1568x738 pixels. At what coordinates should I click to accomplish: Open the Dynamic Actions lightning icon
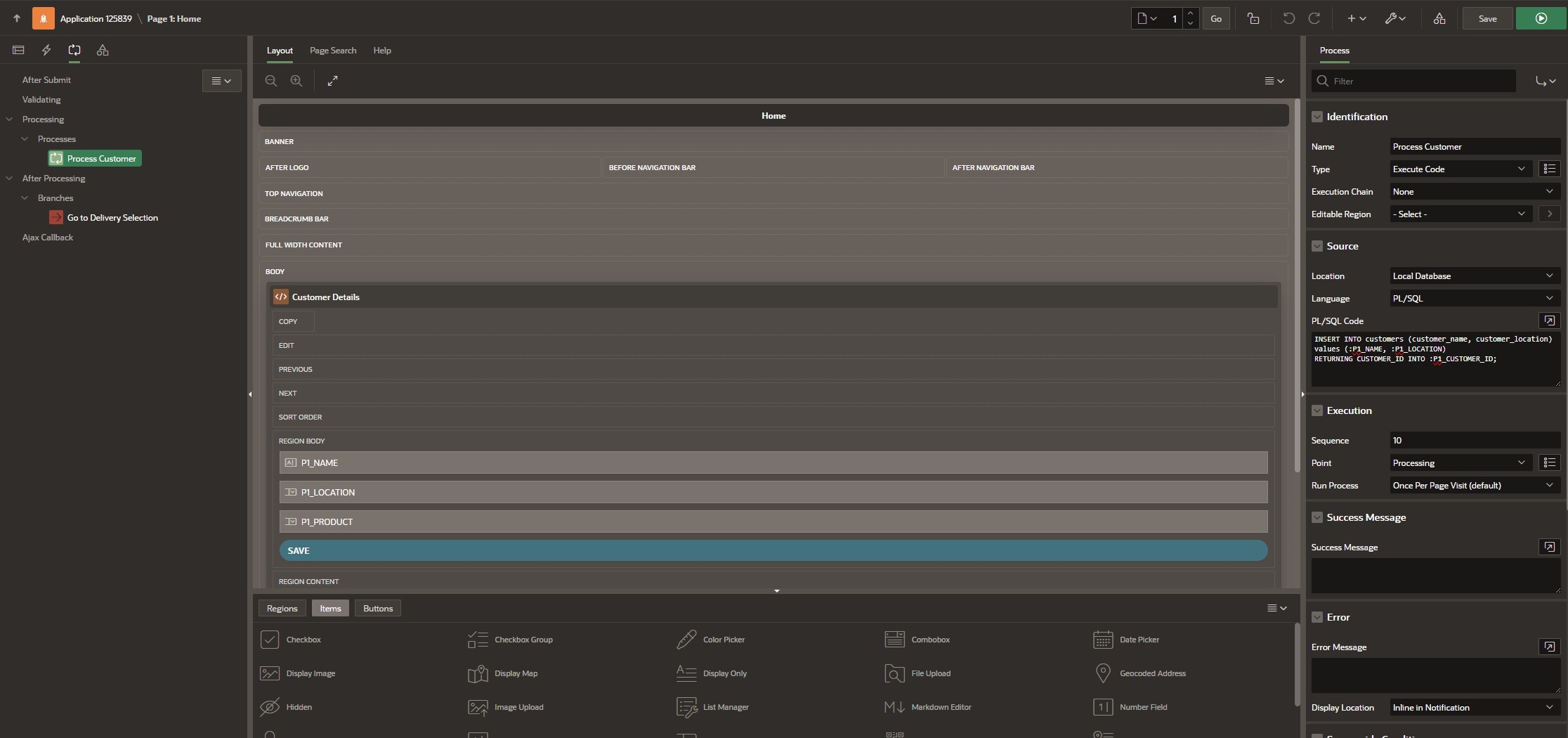pos(46,50)
